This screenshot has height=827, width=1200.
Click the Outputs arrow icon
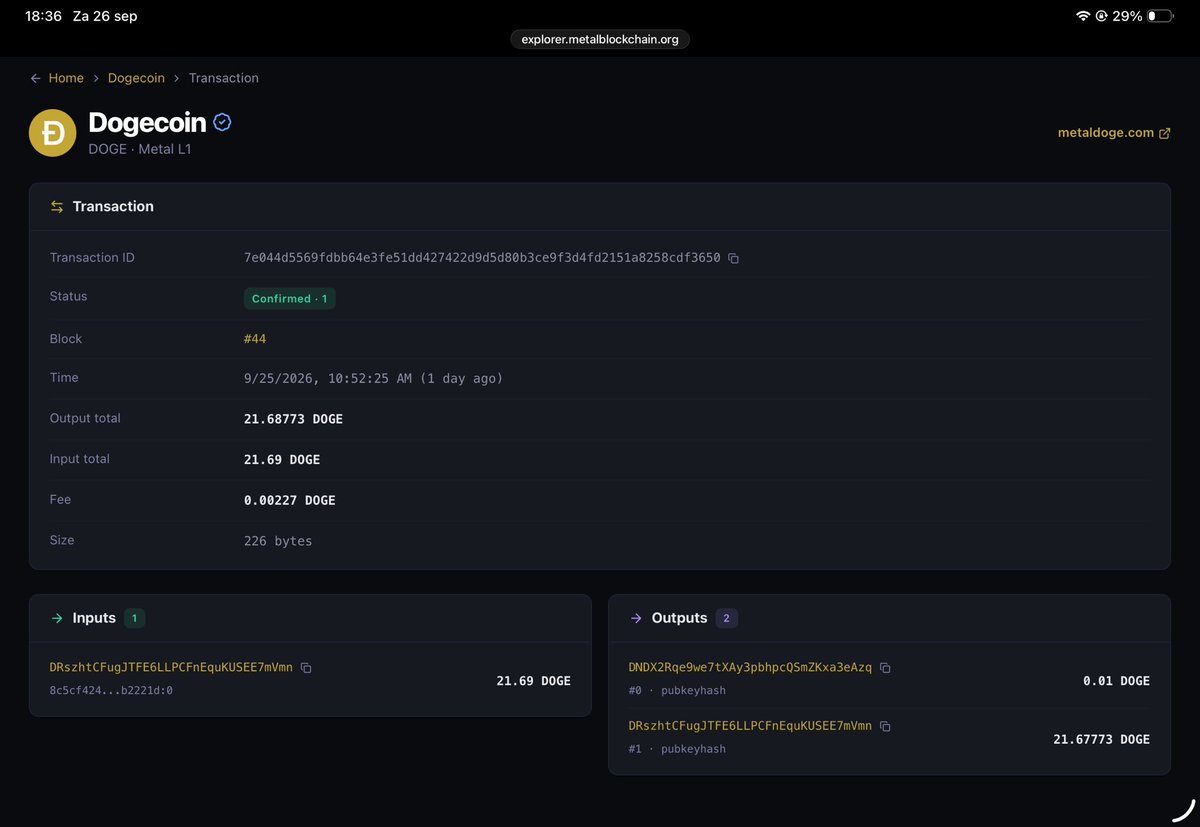[x=636, y=619]
